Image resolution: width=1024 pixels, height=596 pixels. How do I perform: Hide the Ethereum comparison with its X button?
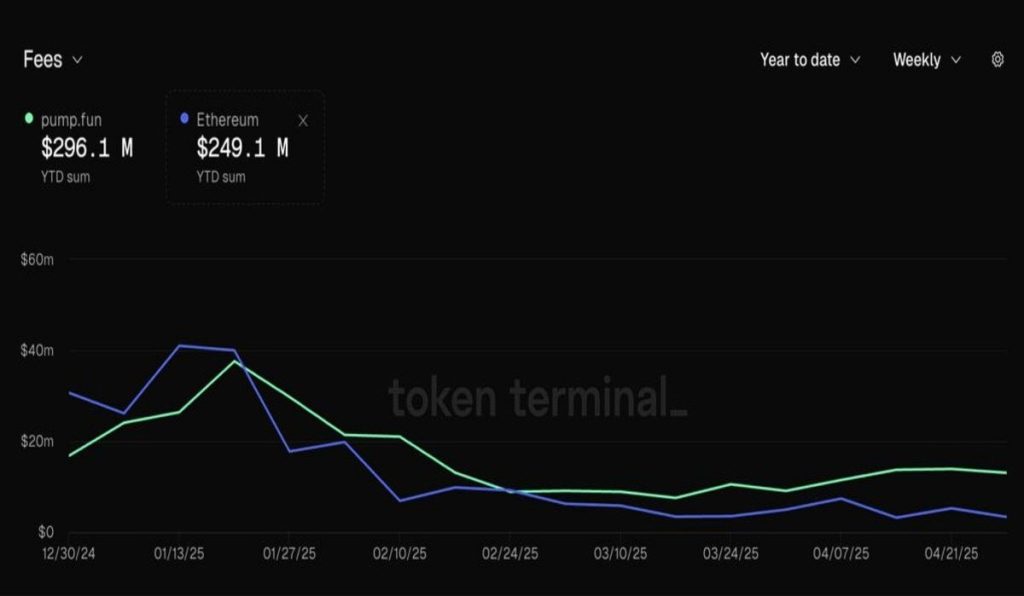point(301,120)
